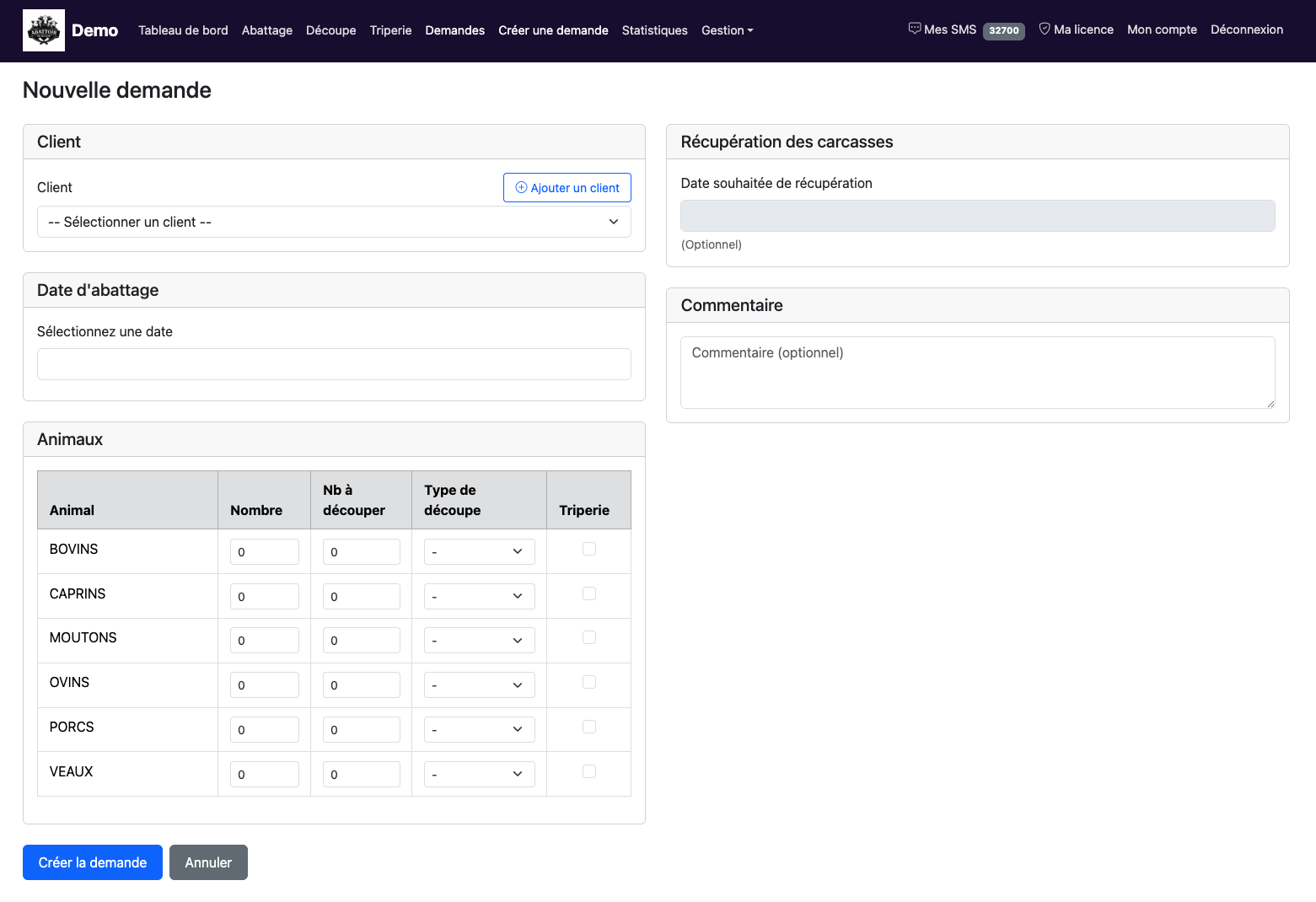This screenshot has height=902, width=1316.
Task: Open Type de découpe dropdown for VEAUX
Action: 480,775
